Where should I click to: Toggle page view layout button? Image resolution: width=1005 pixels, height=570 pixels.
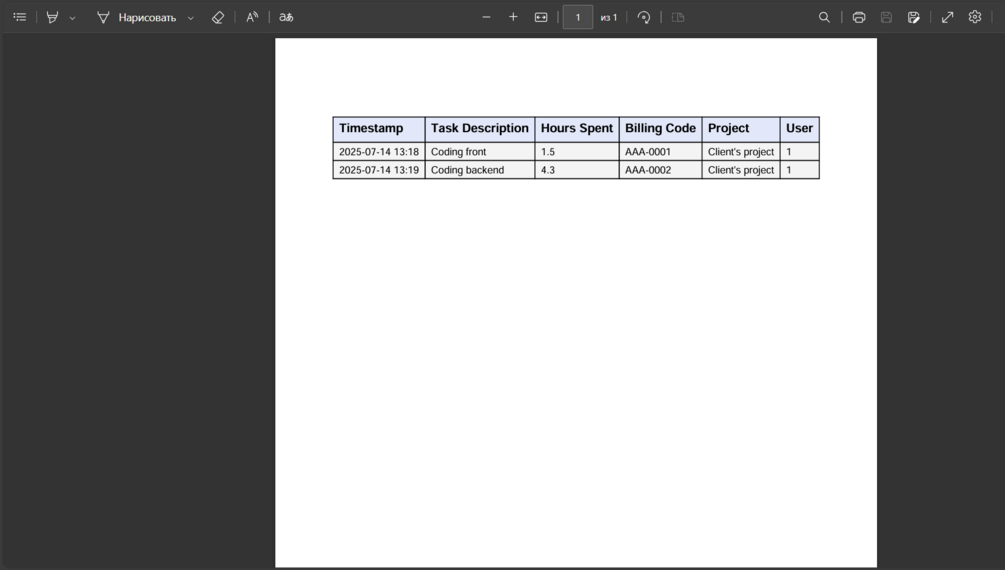pos(677,17)
